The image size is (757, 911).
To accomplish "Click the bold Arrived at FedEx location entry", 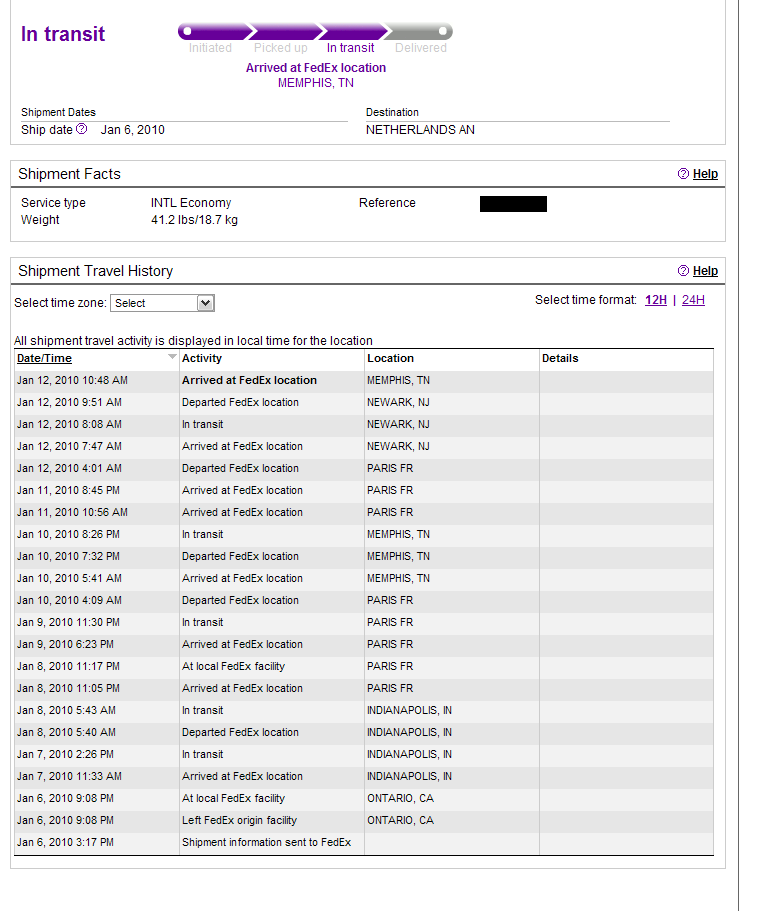I will coord(249,380).
